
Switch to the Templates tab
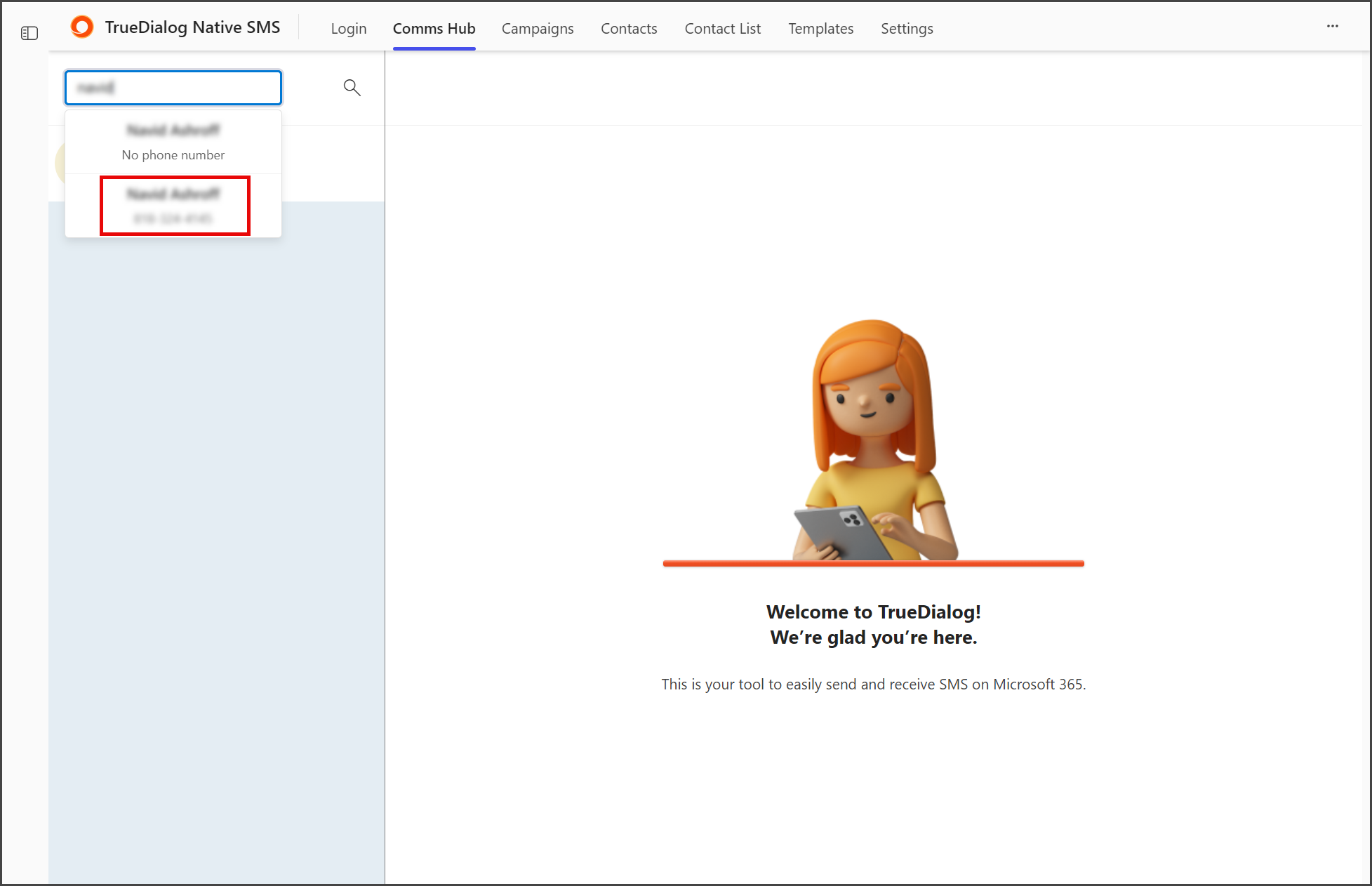[820, 29]
